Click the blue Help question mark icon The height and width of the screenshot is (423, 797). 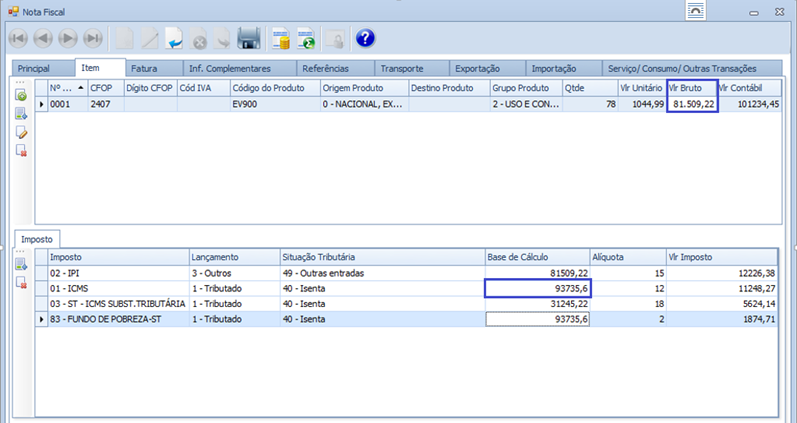(x=365, y=39)
